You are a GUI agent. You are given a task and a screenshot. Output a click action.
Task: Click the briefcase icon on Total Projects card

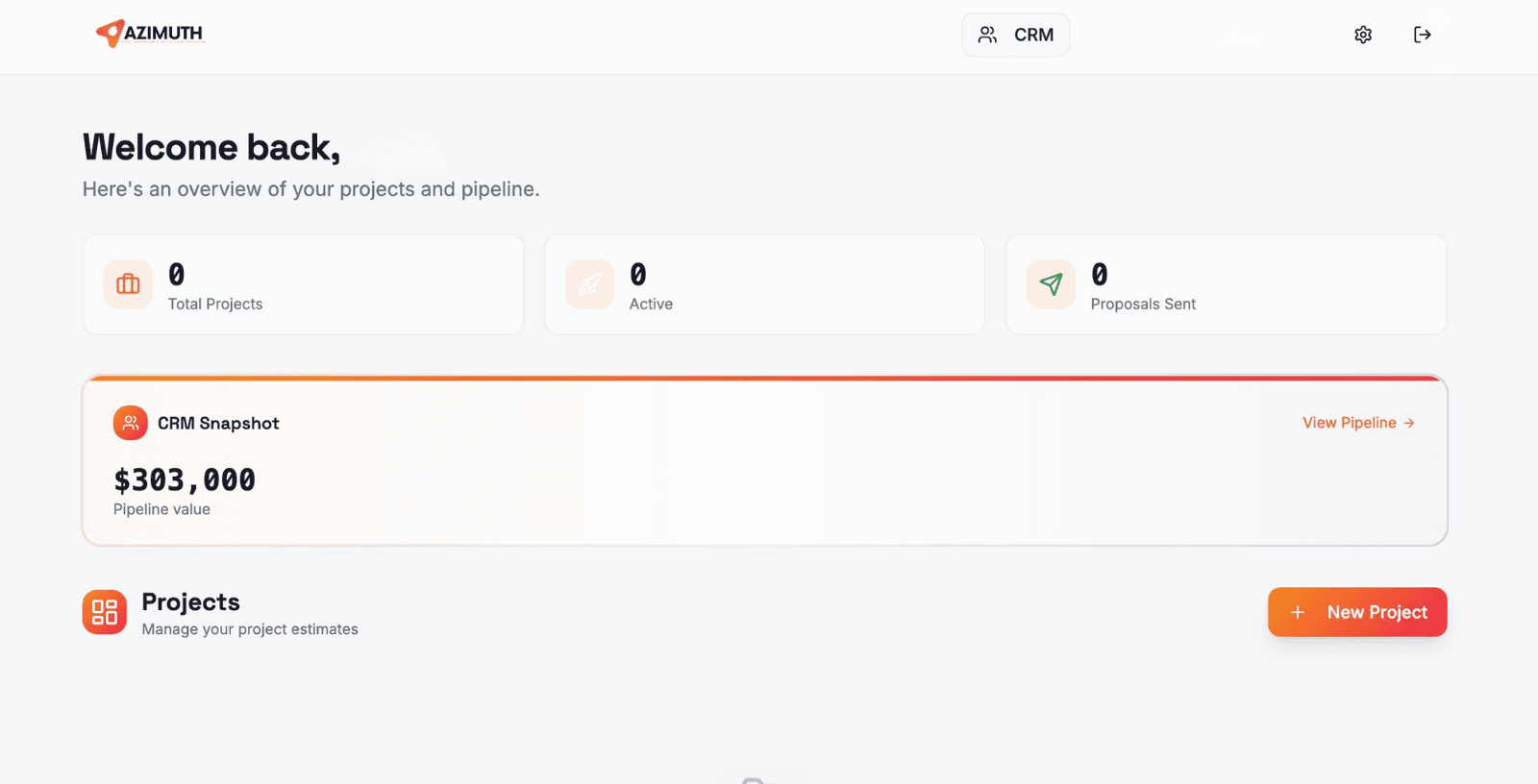coord(127,284)
